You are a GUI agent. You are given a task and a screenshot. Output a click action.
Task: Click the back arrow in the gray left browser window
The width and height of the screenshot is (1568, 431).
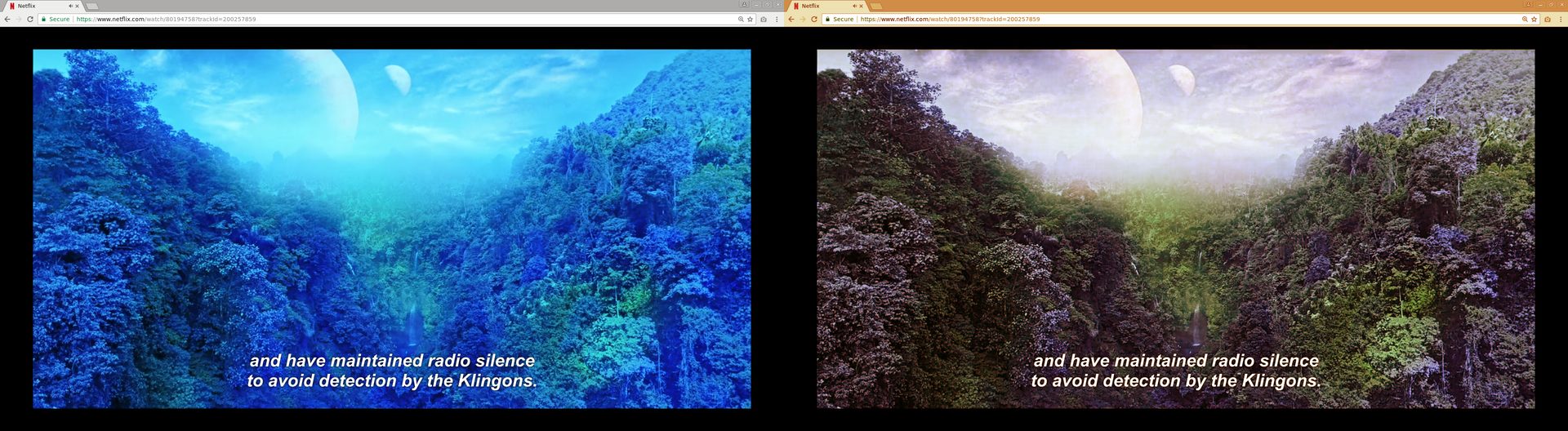click(x=7, y=19)
